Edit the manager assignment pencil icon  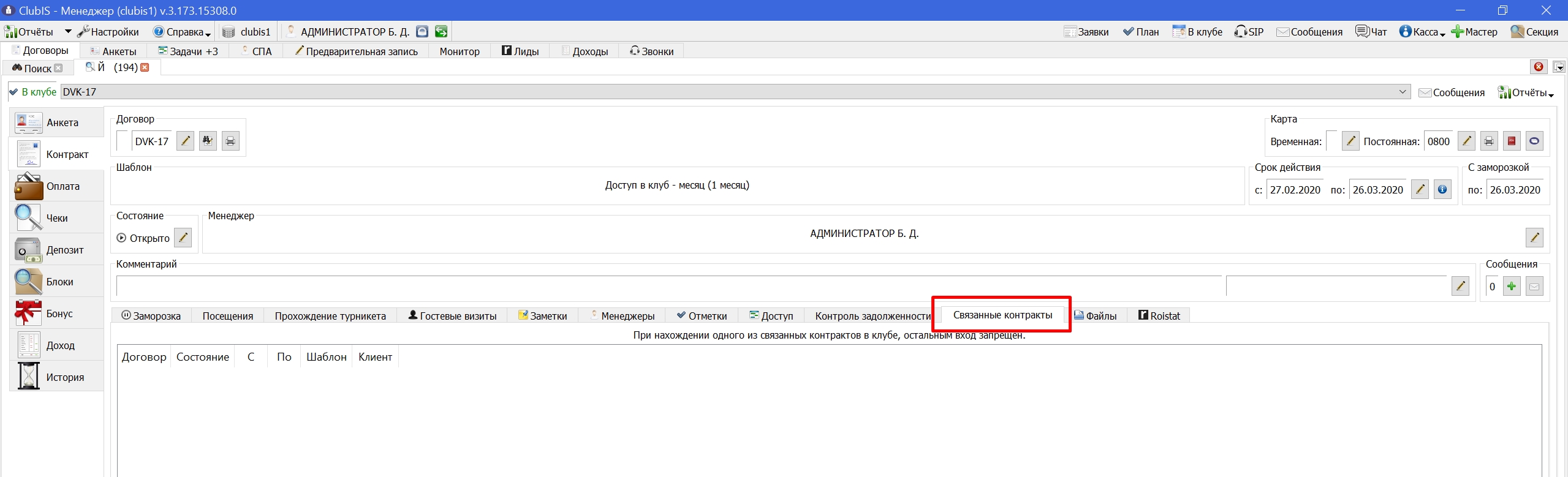(x=1534, y=238)
